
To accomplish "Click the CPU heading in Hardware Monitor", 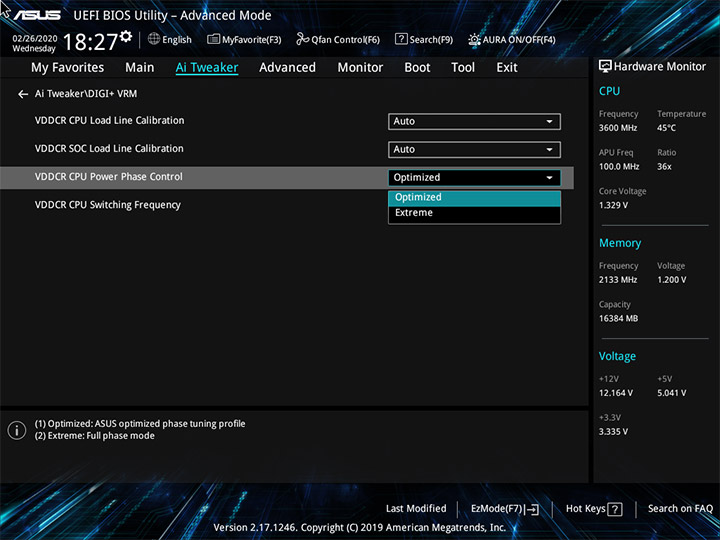I will click(609, 91).
